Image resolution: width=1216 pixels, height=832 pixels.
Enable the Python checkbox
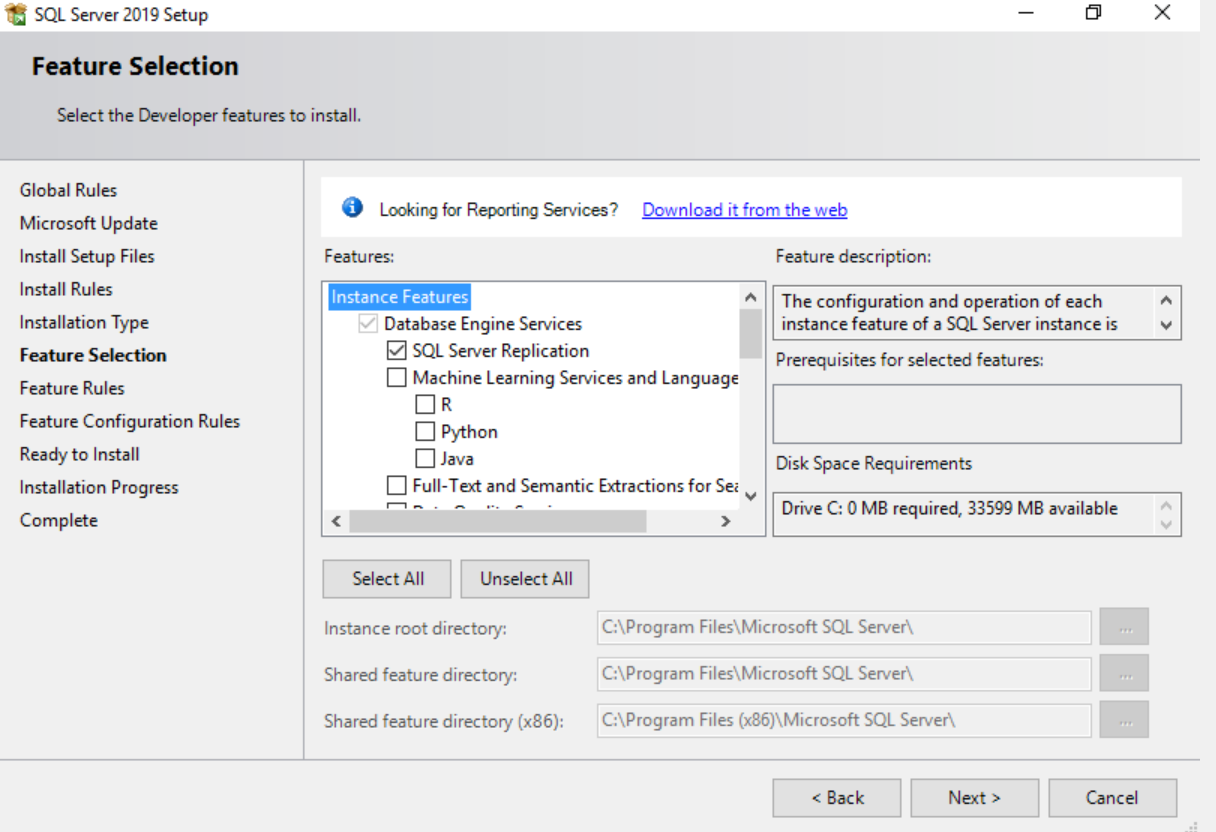[425, 432]
